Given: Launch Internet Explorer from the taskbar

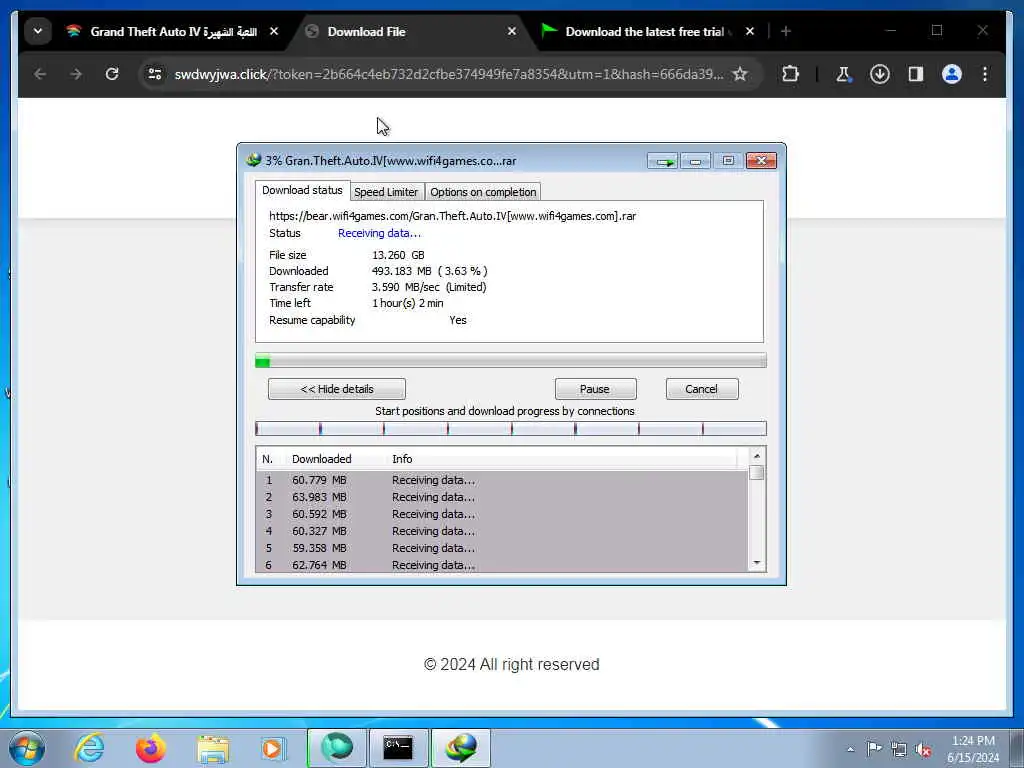Looking at the screenshot, I should [89, 748].
